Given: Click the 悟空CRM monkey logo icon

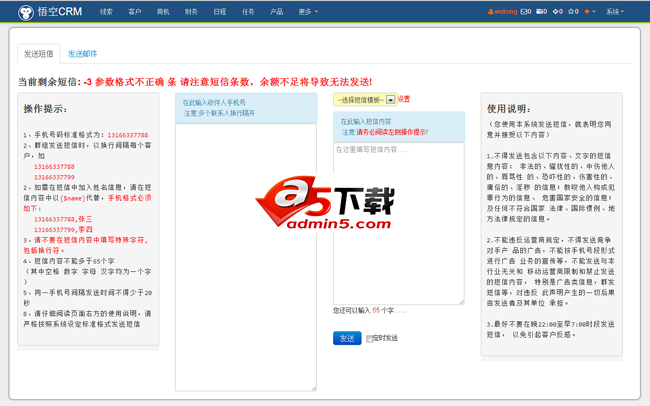Looking at the screenshot, I should coord(26,12).
